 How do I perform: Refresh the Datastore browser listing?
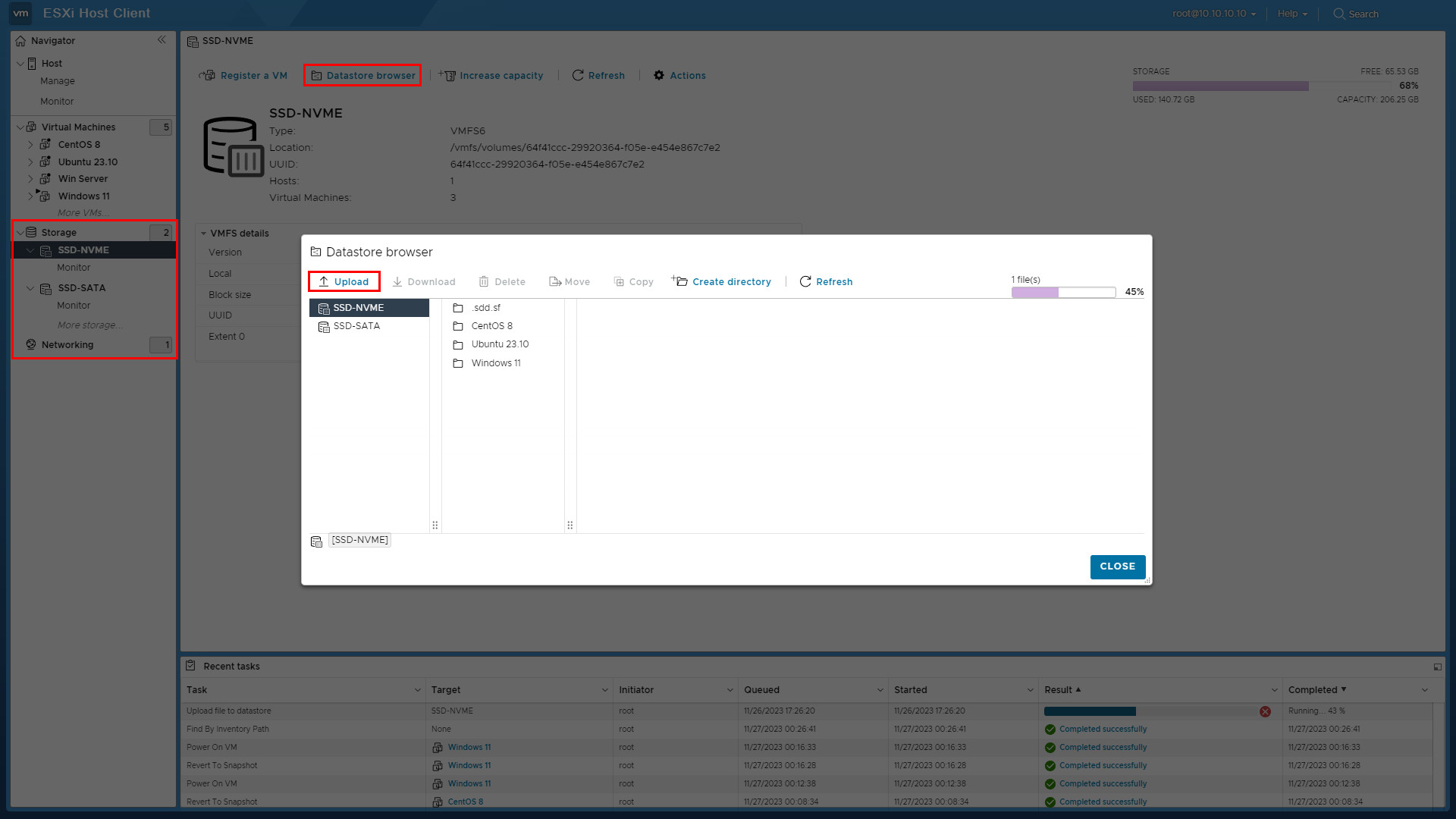pyautogui.click(x=826, y=281)
